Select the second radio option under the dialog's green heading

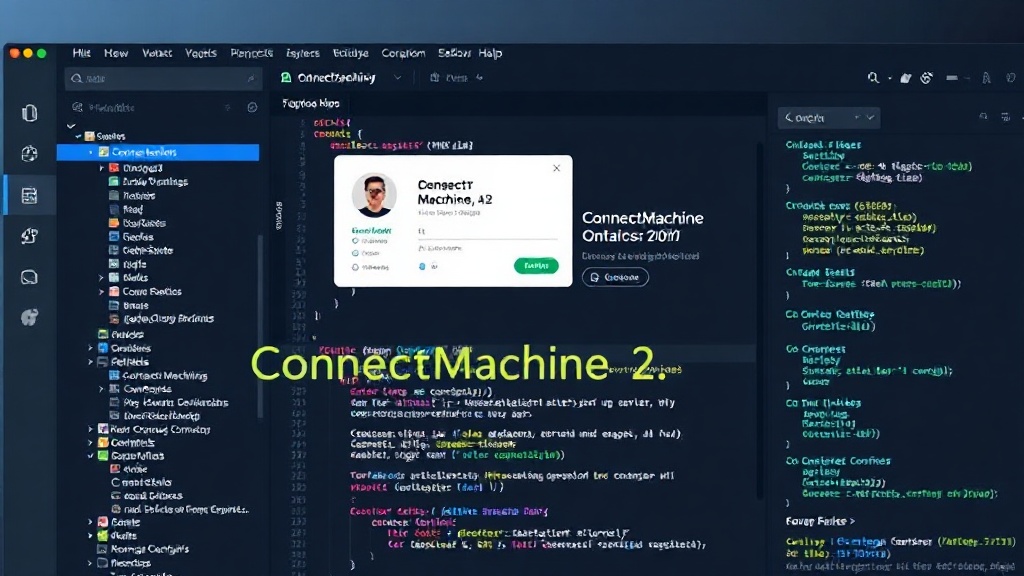point(355,253)
